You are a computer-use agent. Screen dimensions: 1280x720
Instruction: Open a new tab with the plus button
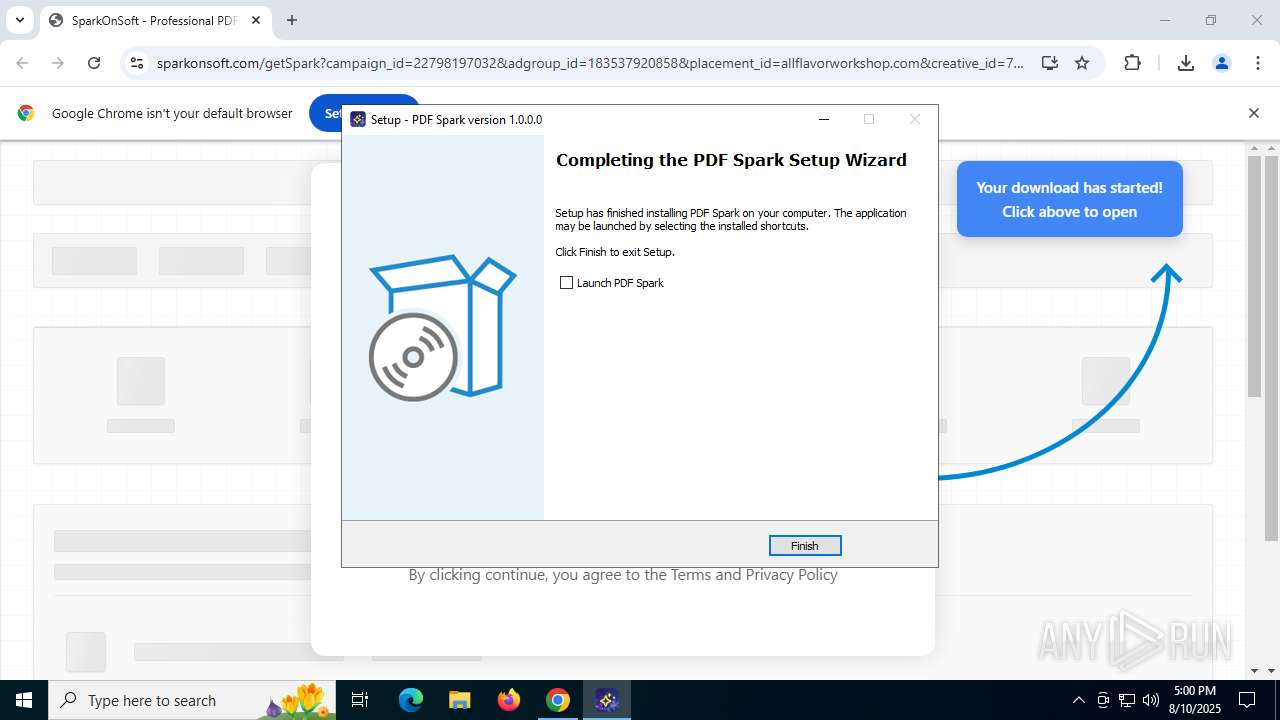[292, 20]
